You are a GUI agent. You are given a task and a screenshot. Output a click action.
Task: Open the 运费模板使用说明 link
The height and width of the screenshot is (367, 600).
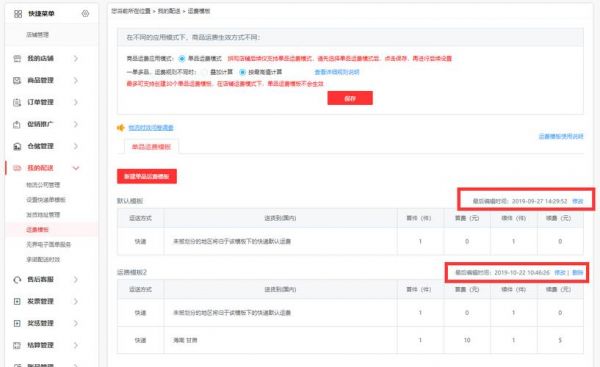[x=561, y=136]
